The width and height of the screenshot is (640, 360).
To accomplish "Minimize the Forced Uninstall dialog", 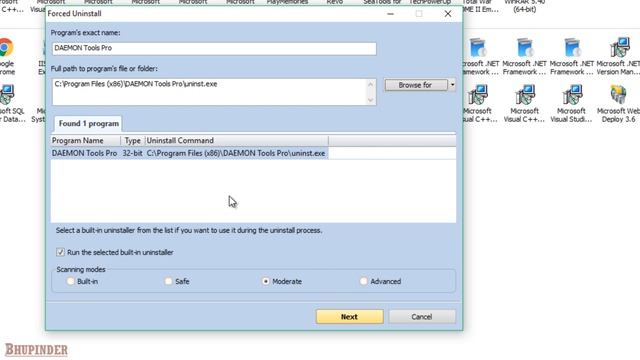I will (391, 13).
